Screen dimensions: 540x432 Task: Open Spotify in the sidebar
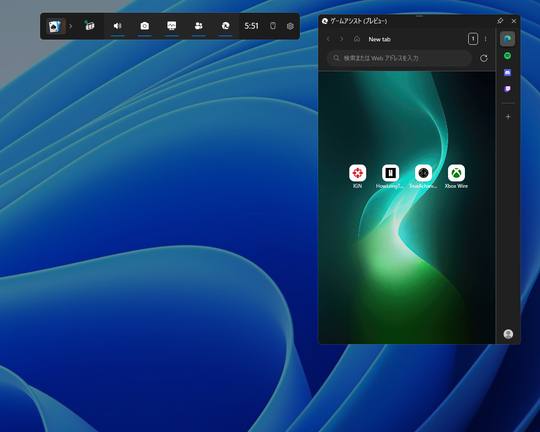tap(507, 56)
